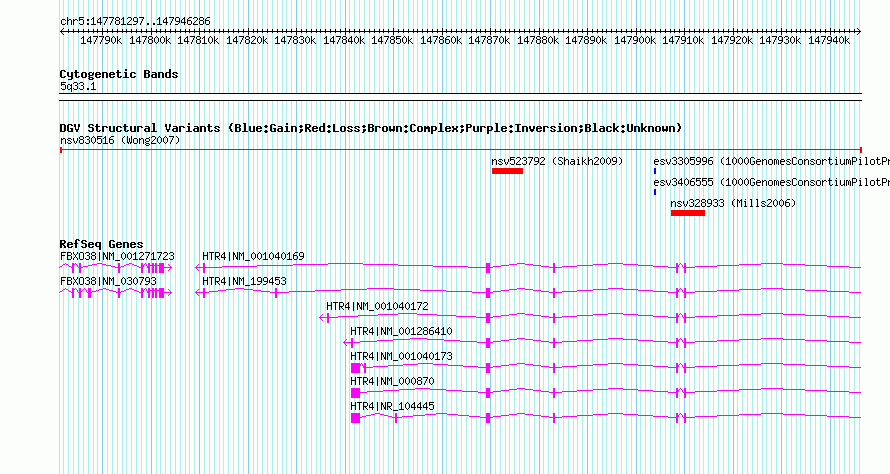Click the Cytogenetic Bands track title
Viewport: 890px width, 474px height.
pyautogui.click(x=119, y=74)
